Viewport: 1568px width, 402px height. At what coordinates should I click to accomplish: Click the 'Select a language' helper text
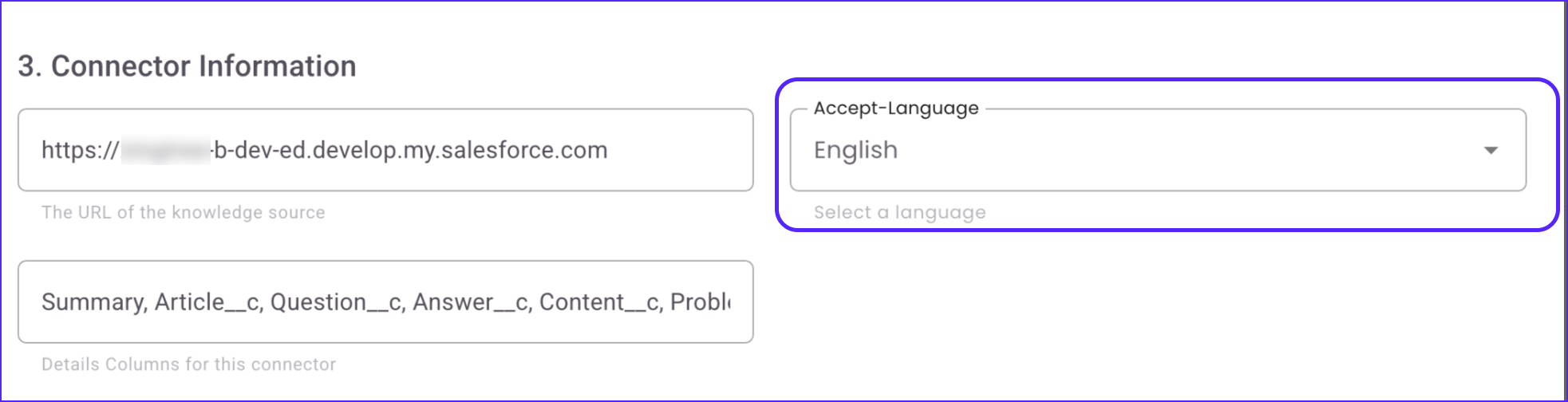point(899,213)
